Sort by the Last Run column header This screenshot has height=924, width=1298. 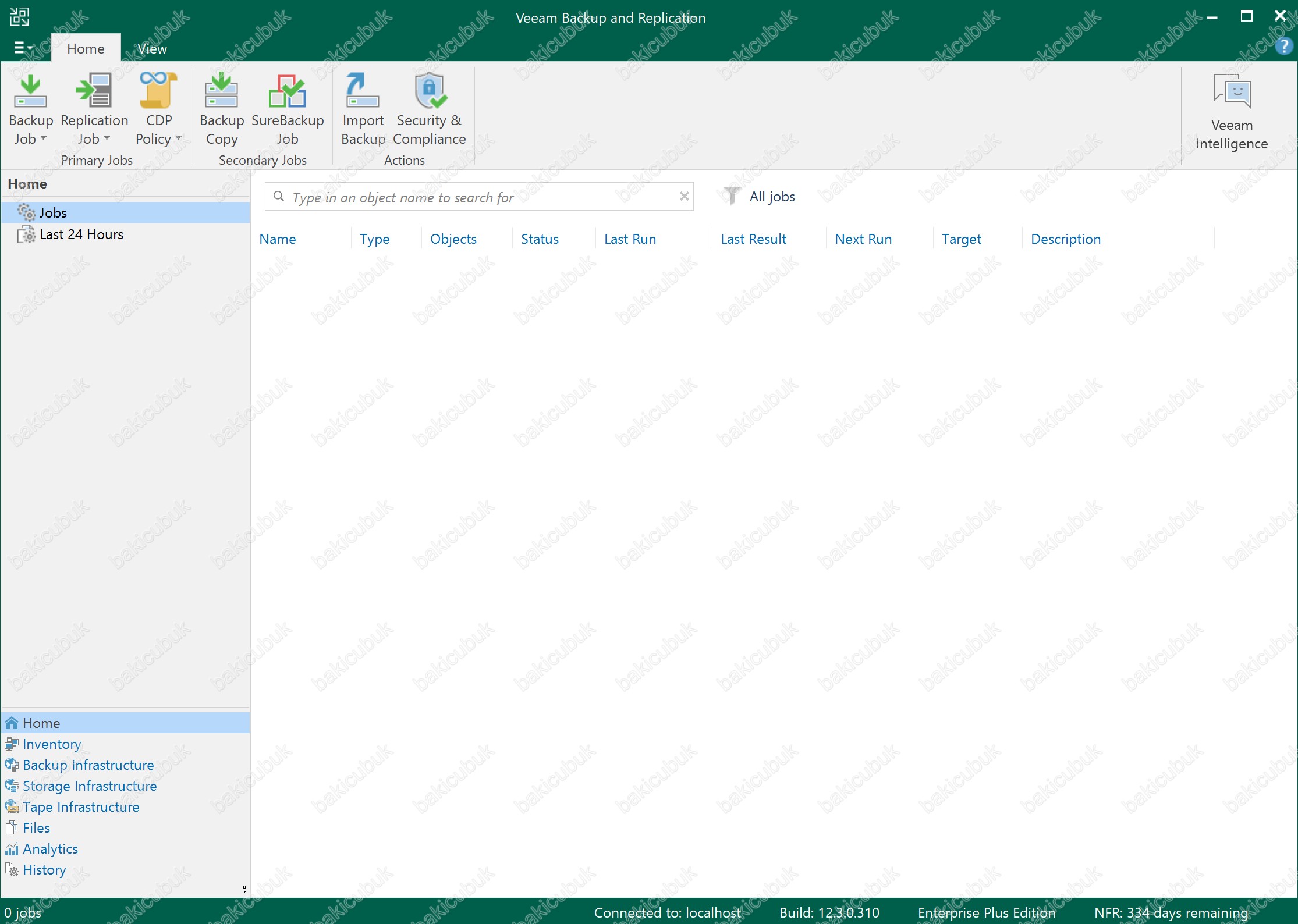tap(630, 239)
